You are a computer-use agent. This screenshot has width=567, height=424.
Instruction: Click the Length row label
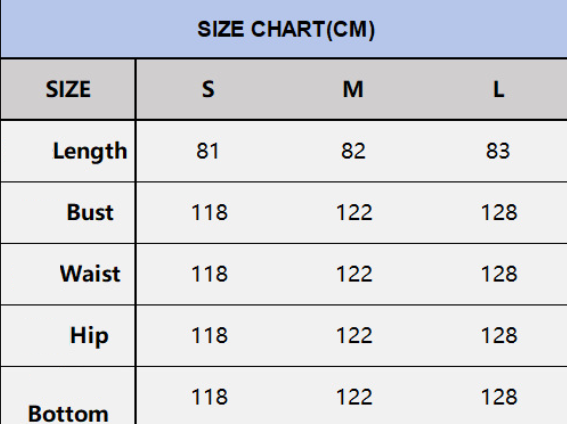90,151
